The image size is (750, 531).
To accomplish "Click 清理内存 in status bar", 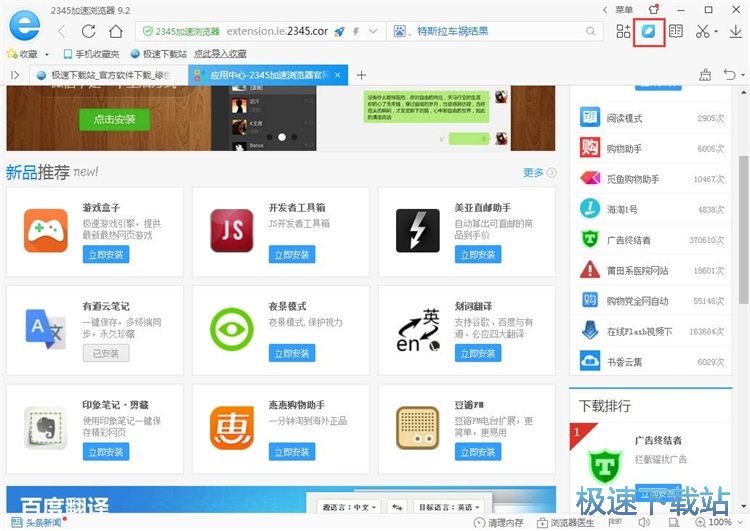I will pos(498,523).
